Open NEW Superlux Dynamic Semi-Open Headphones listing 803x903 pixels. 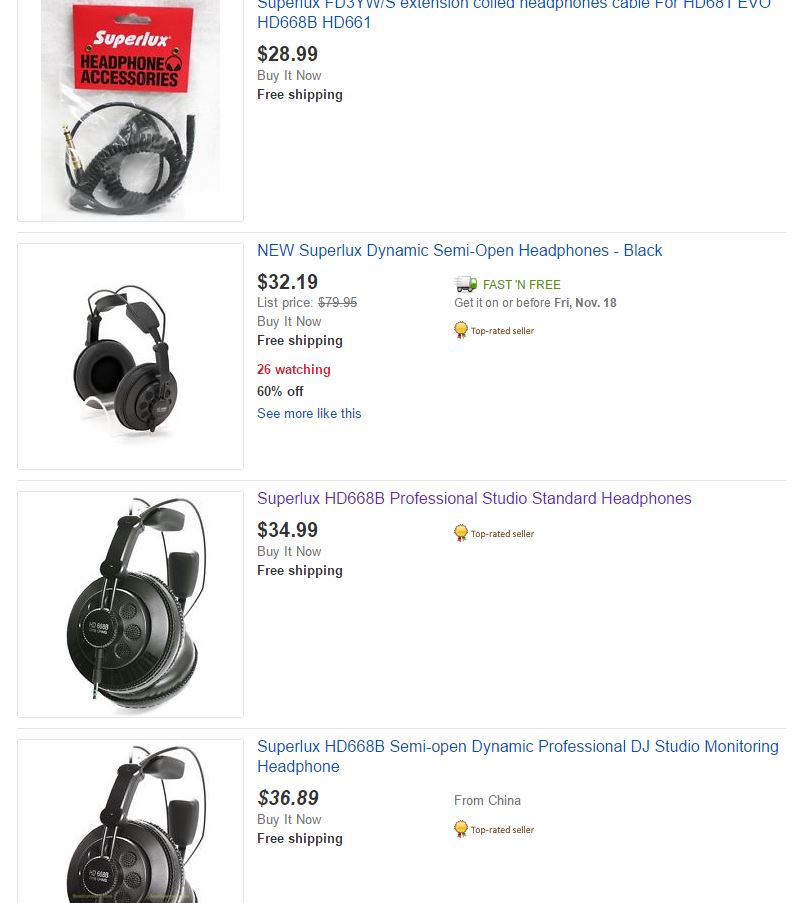pyautogui.click(x=459, y=250)
